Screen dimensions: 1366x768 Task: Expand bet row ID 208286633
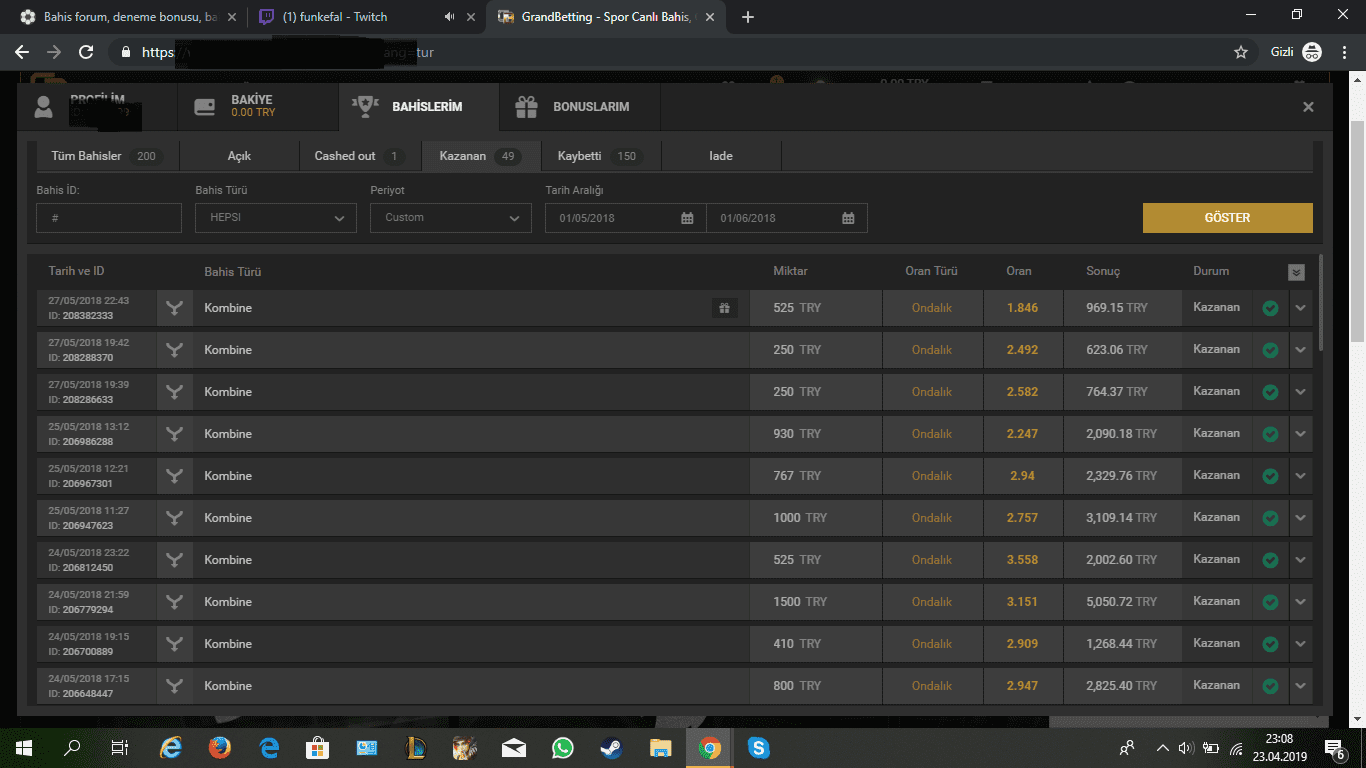[x=1300, y=392]
